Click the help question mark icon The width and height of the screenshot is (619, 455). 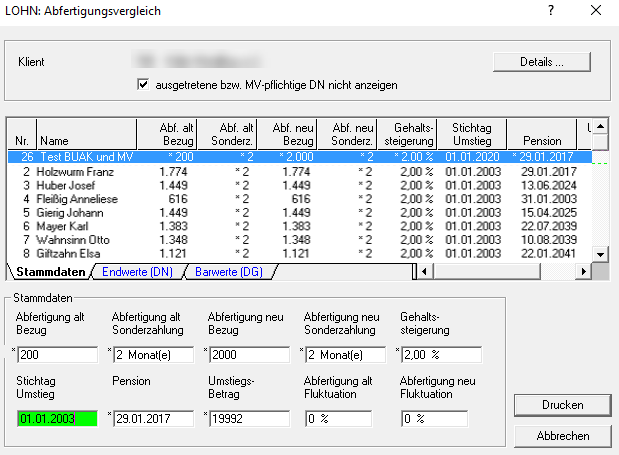551,10
